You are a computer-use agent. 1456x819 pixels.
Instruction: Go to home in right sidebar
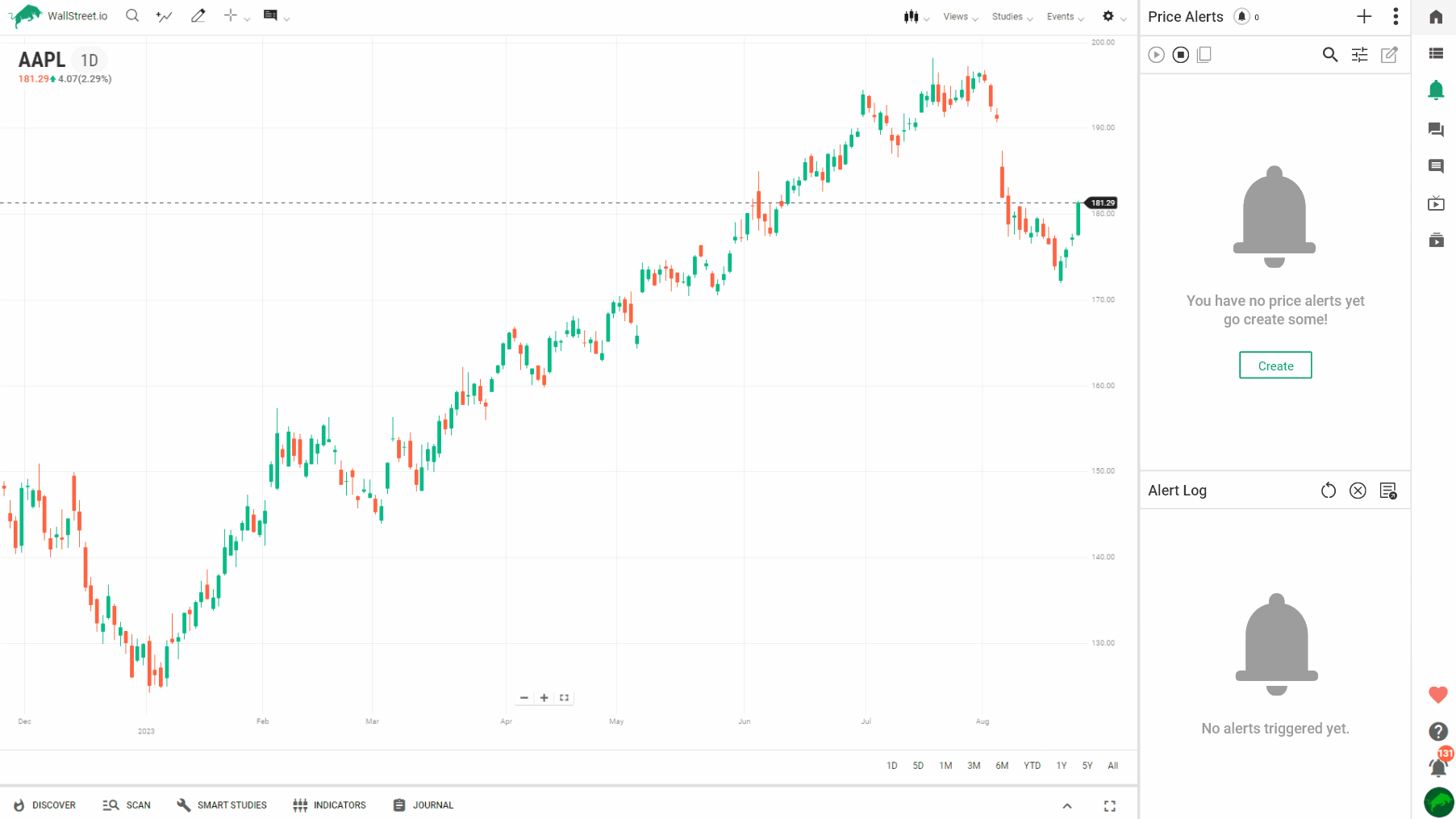click(x=1436, y=17)
